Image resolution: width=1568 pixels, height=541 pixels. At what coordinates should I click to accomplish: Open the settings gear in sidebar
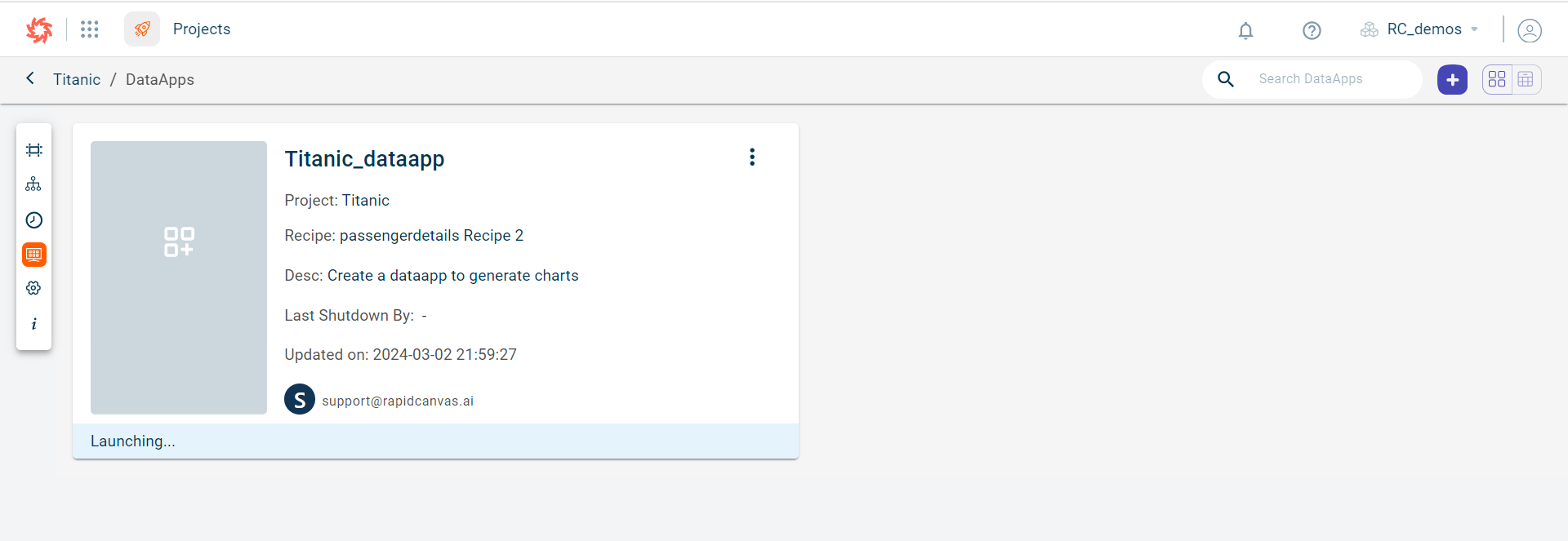point(33,288)
